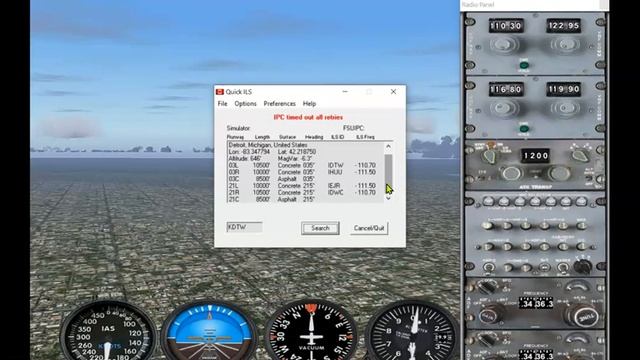Open the File menu in Quick ILS
Image resolution: width=640 pixels, height=360 pixels.
(x=222, y=104)
